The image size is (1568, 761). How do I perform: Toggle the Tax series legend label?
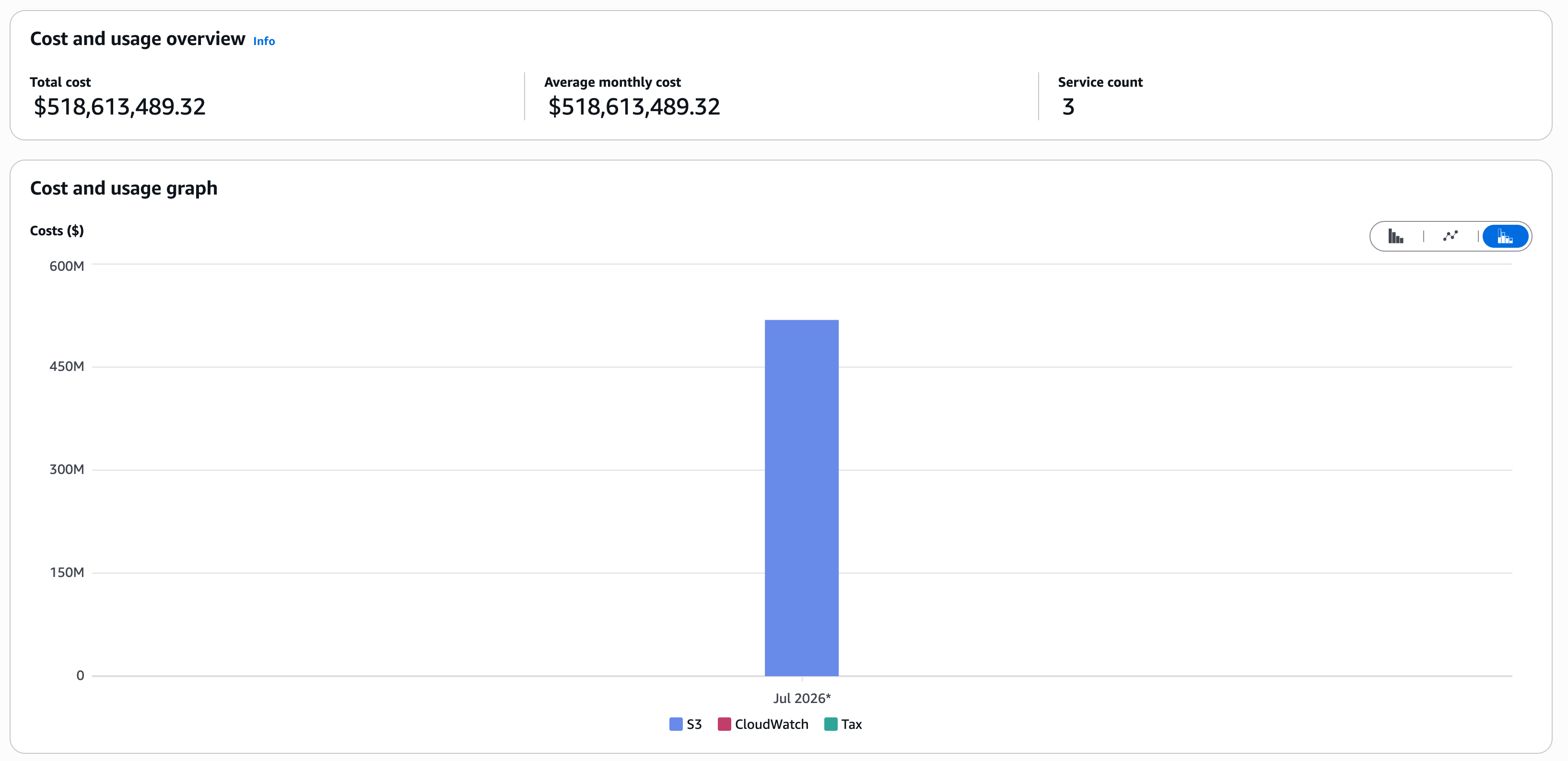(x=852, y=724)
